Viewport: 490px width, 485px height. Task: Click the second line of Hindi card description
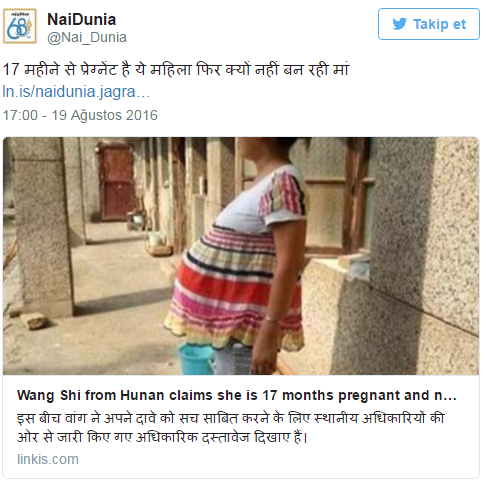(162, 437)
